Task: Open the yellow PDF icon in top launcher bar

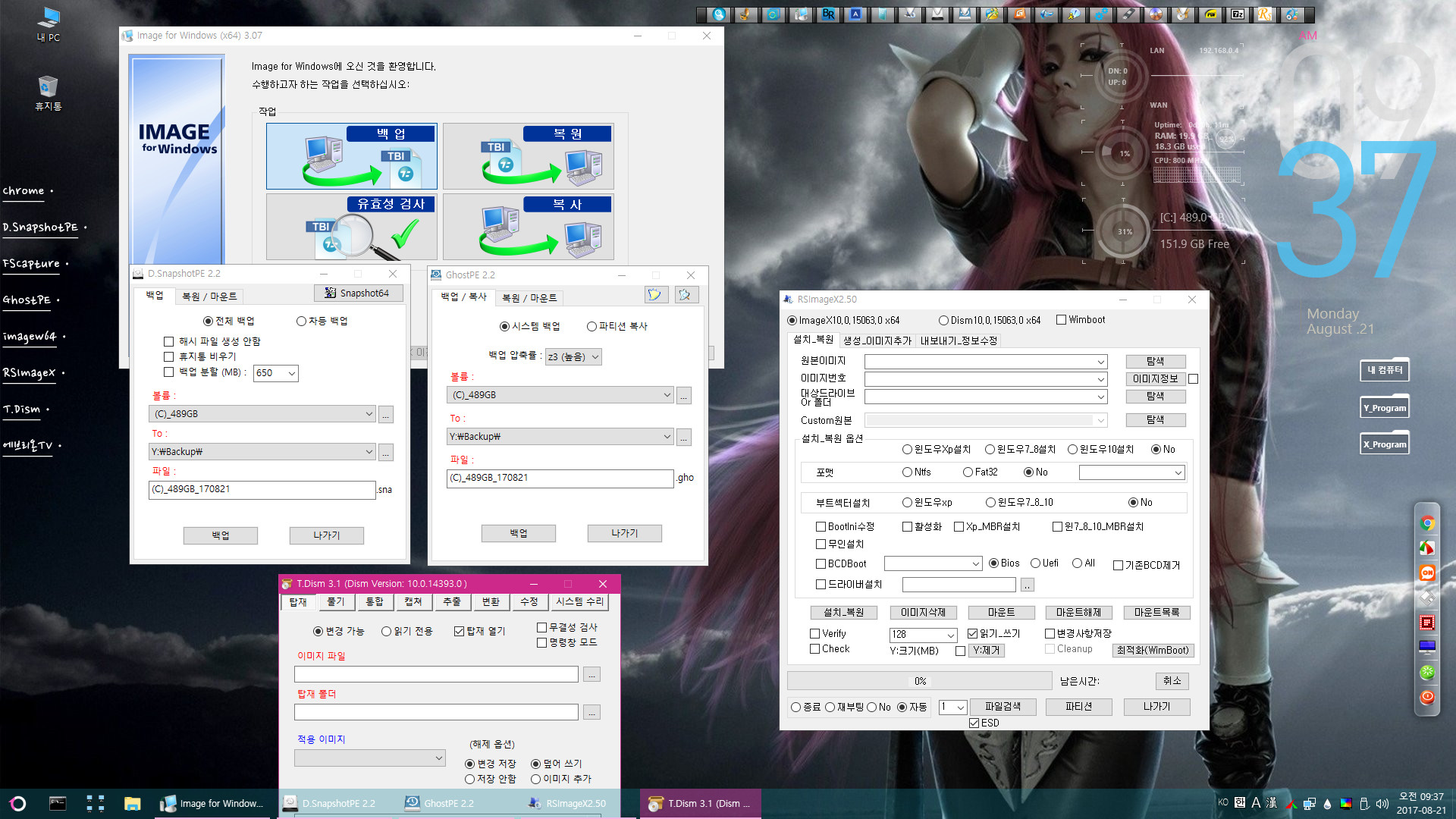Action: (x=1210, y=14)
